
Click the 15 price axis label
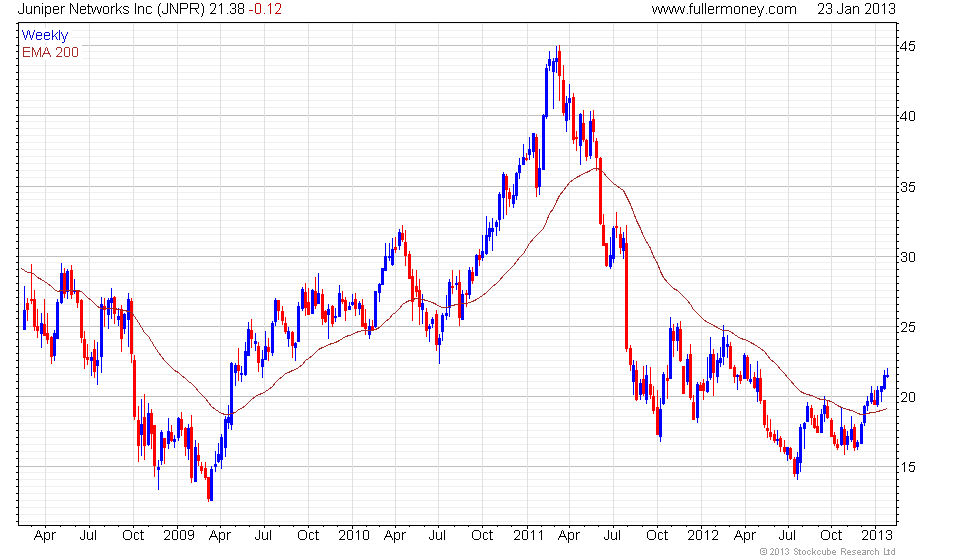pos(908,468)
